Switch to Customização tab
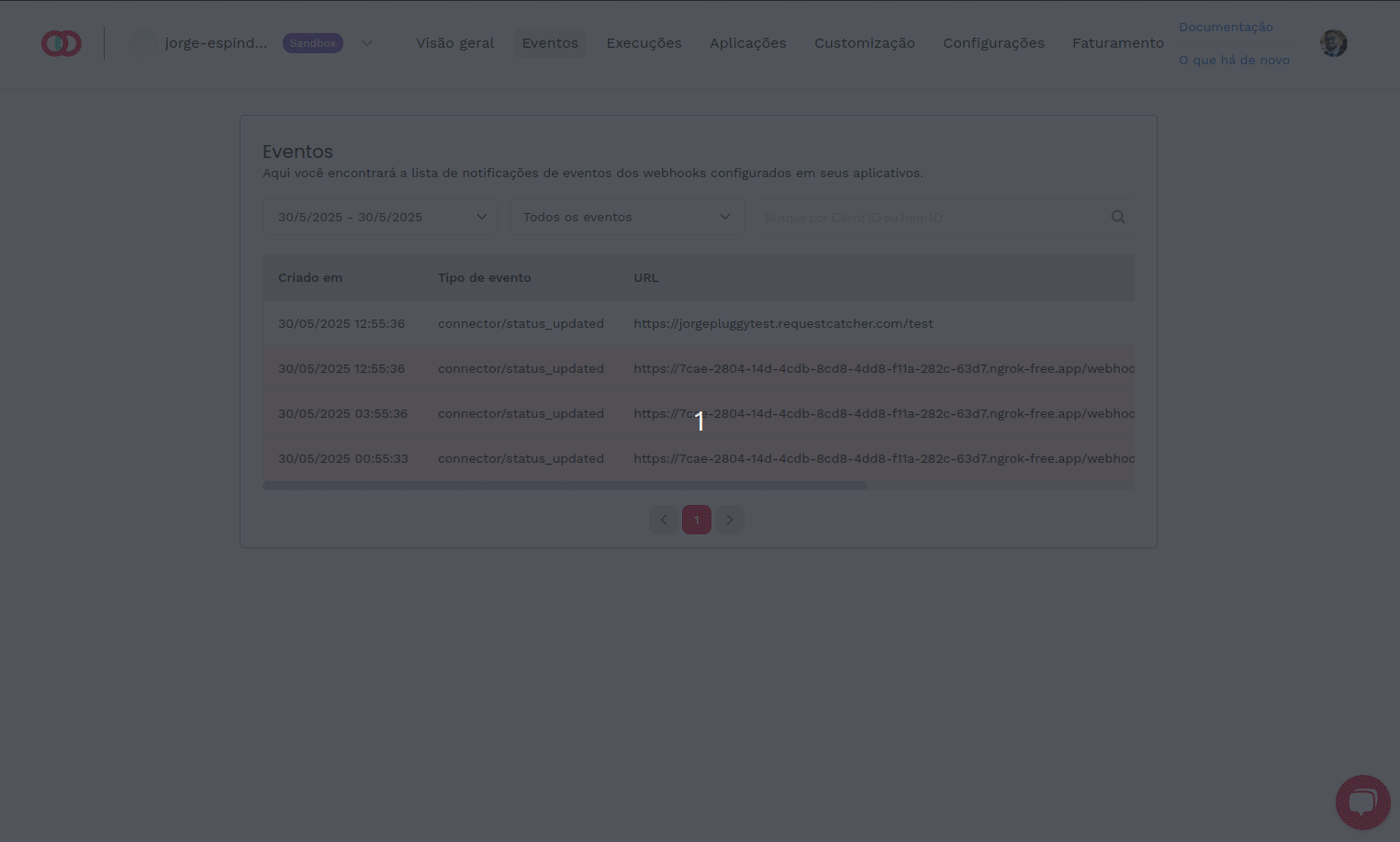1400x842 pixels. click(864, 43)
